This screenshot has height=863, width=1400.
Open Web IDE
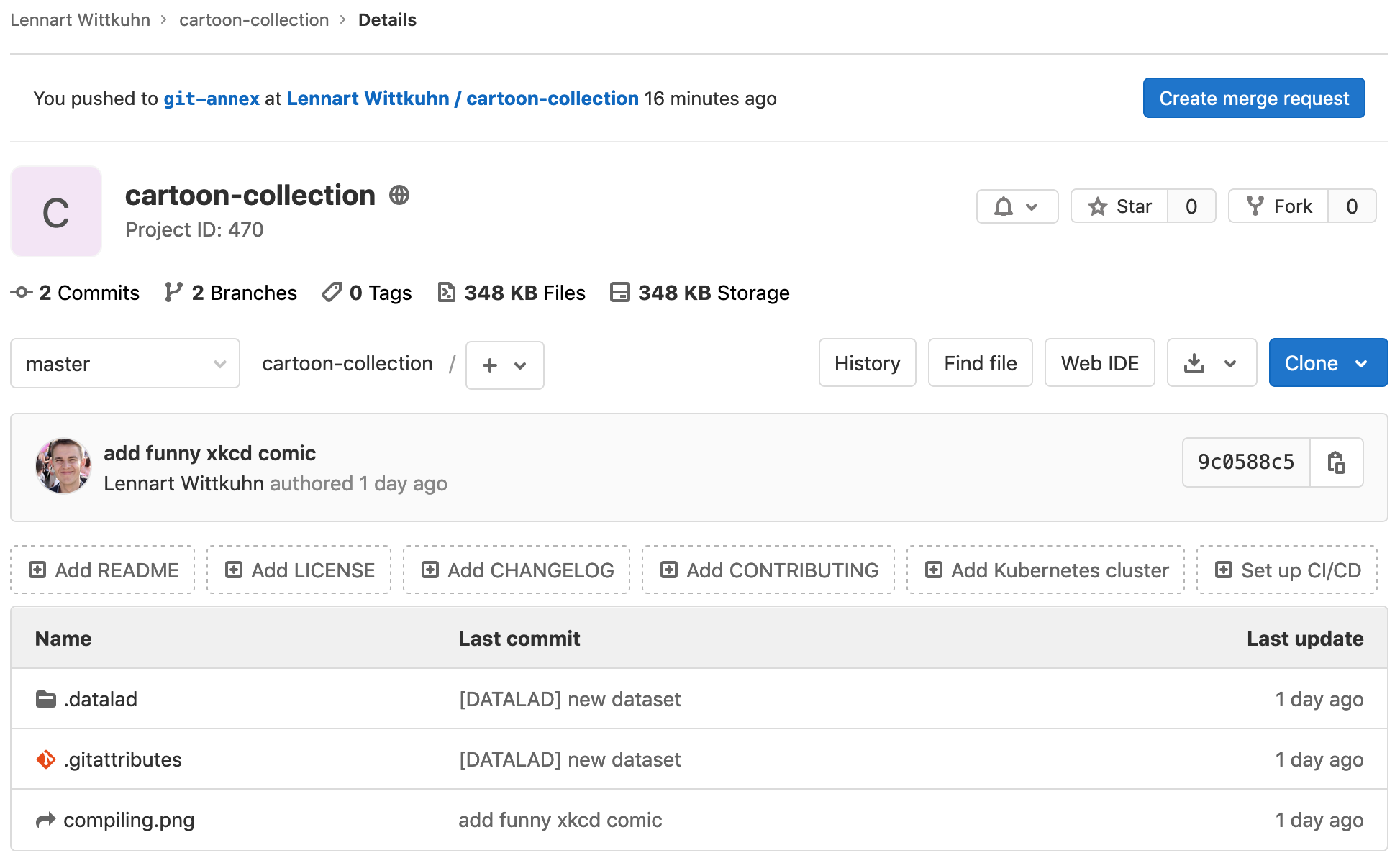[x=1099, y=363]
